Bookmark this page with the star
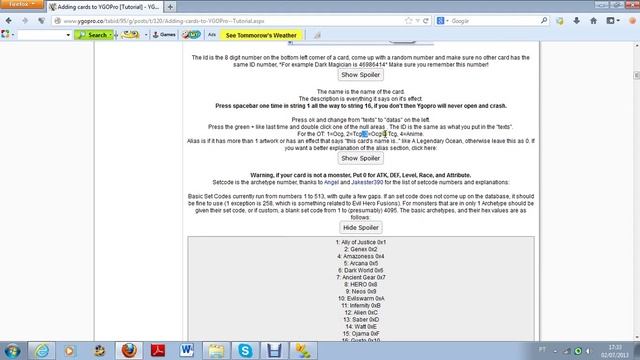 tap(409, 21)
